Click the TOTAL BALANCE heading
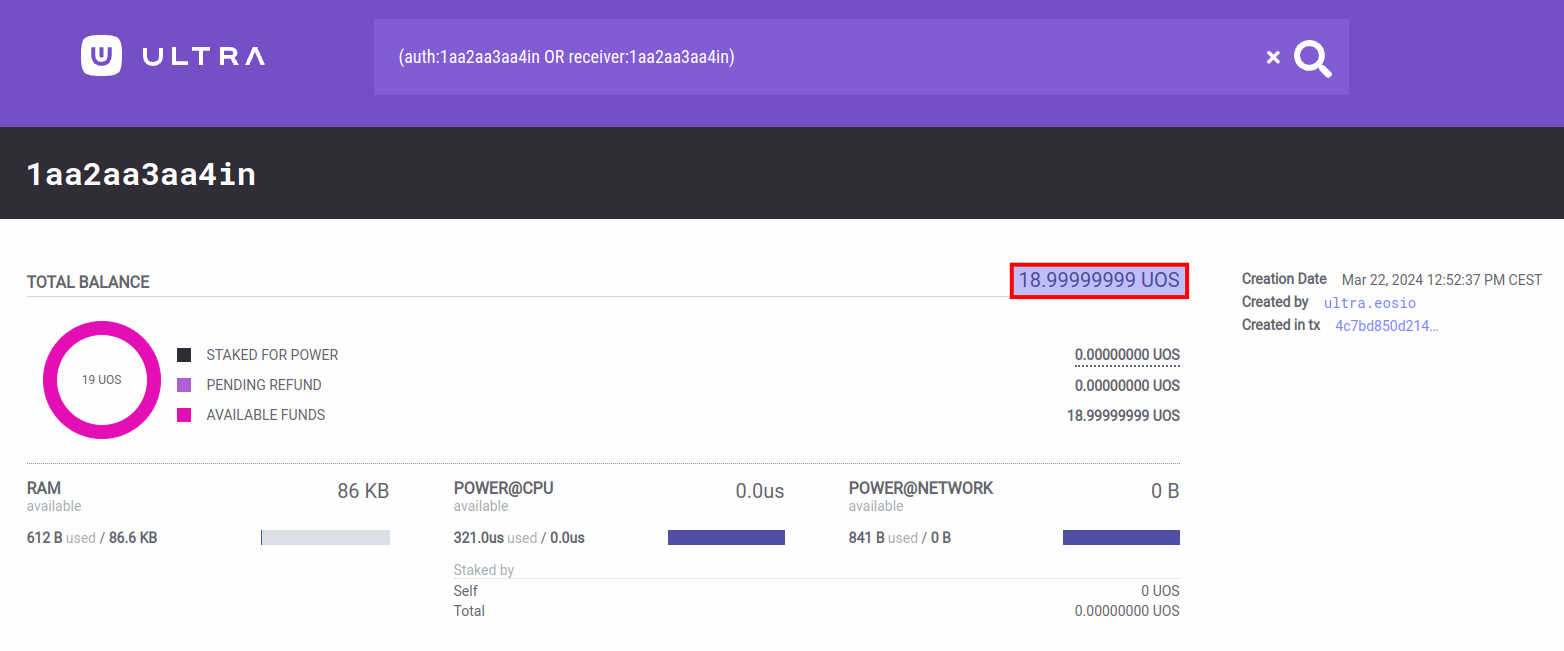The width and height of the screenshot is (1564, 651). point(88,282)
